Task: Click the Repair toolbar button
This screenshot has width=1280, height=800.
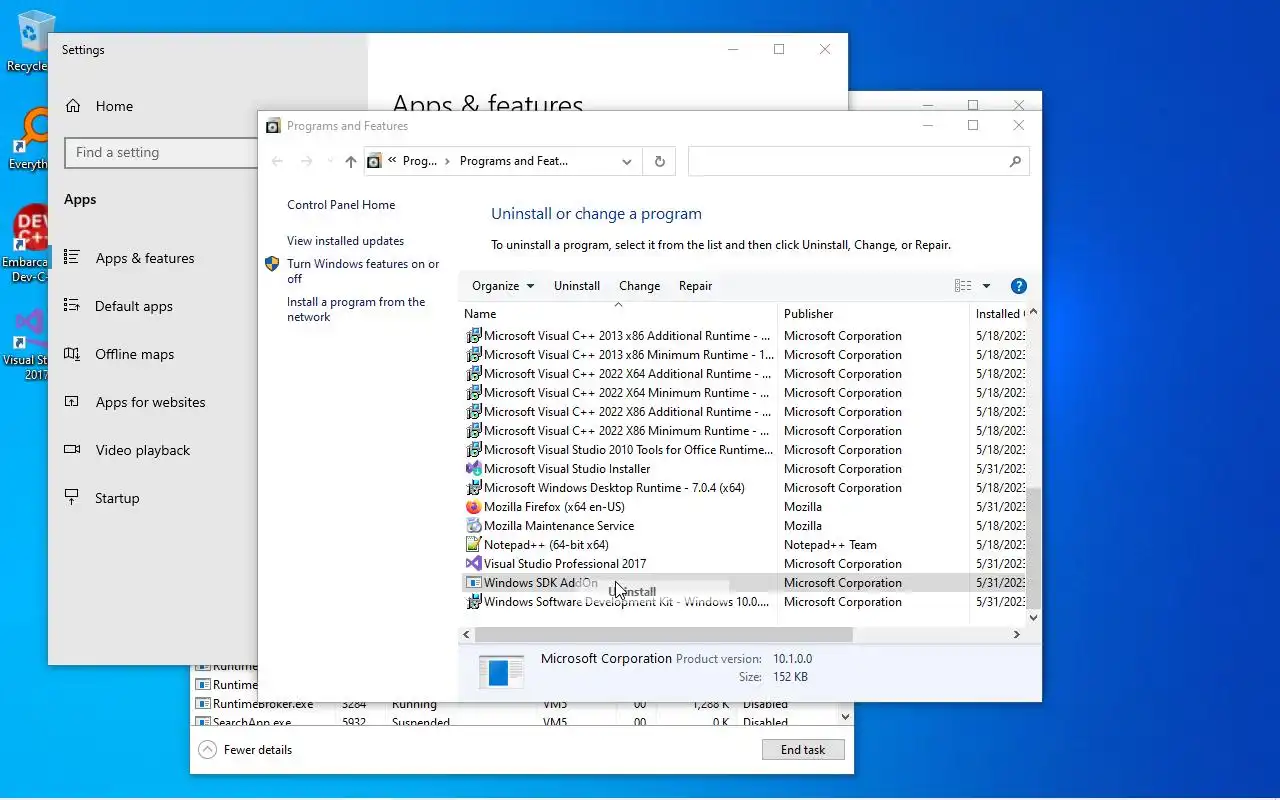Action: pos(695,286)
